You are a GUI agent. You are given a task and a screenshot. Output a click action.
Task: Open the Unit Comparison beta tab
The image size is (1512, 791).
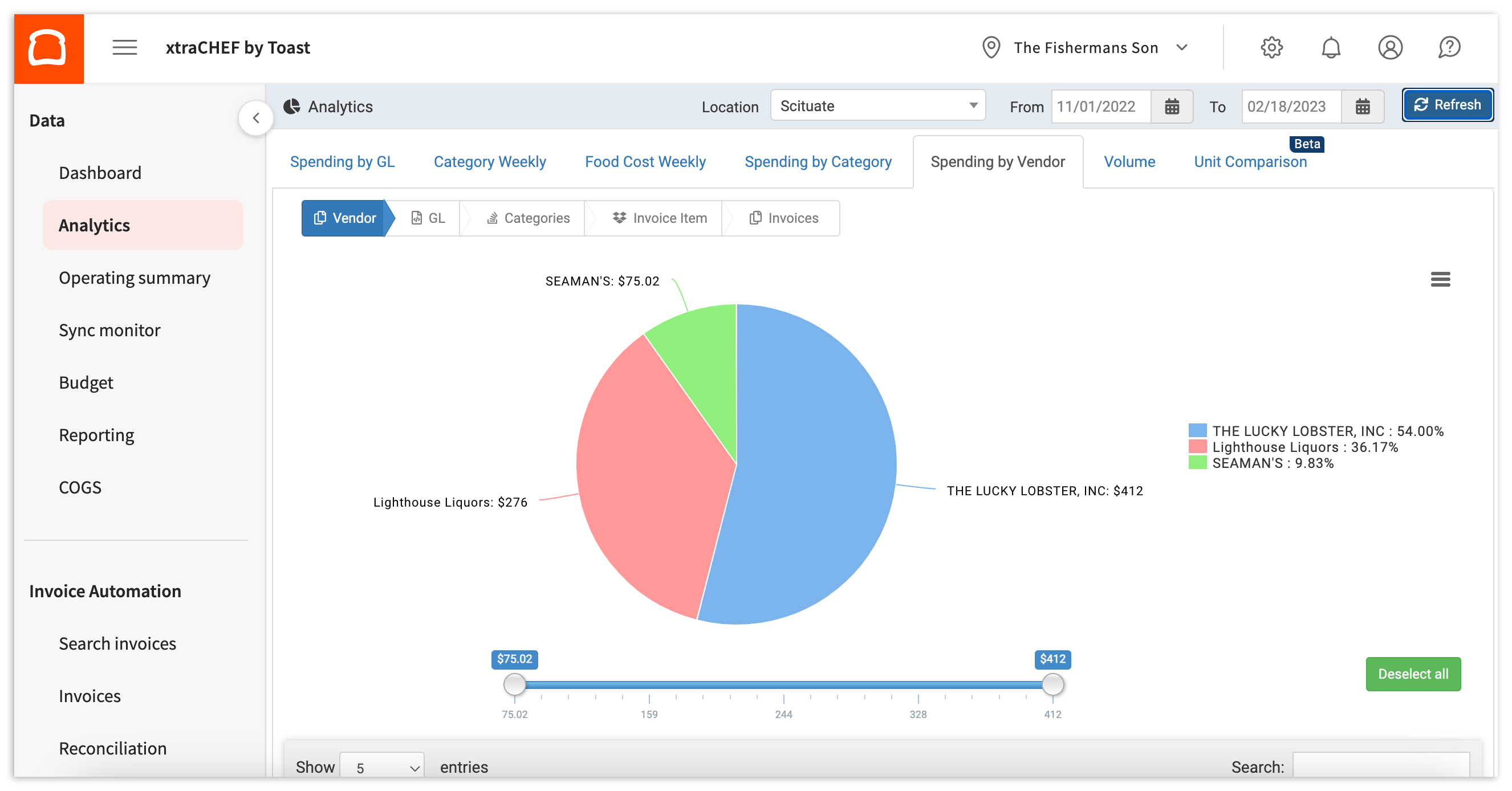[x=1250, y=161]
